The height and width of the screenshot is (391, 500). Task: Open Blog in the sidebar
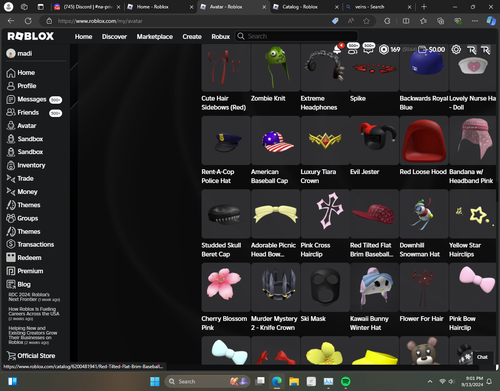click(18, 284)
